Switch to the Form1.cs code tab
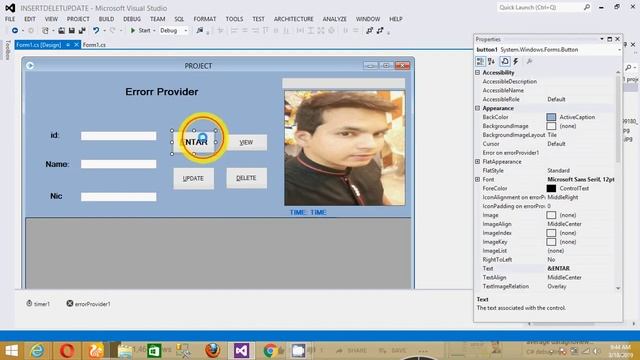Image resolution: width=640 pixels, height=360 pixels. 94,45
